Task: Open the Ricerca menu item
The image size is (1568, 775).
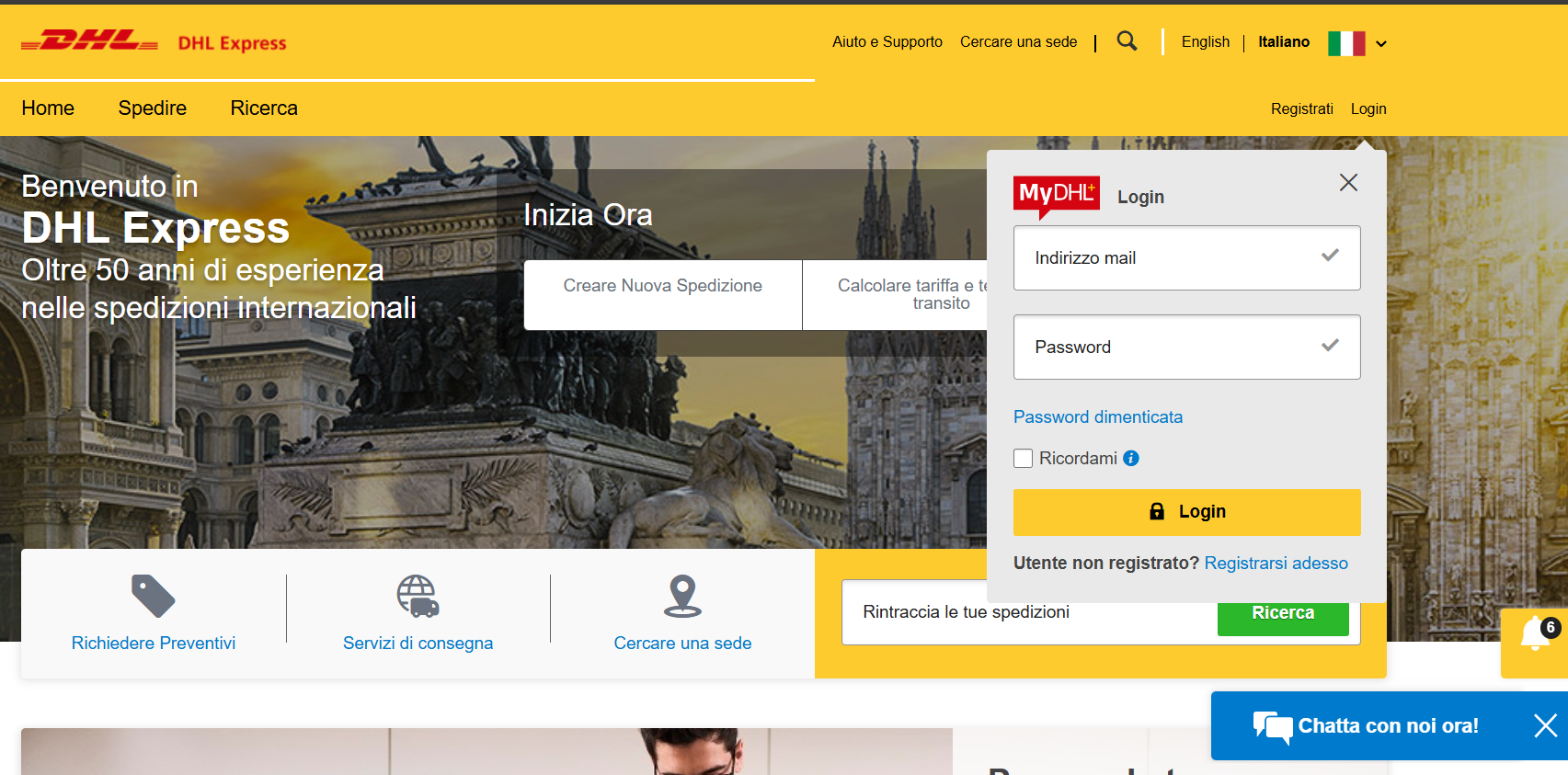Action: point(264,108)
